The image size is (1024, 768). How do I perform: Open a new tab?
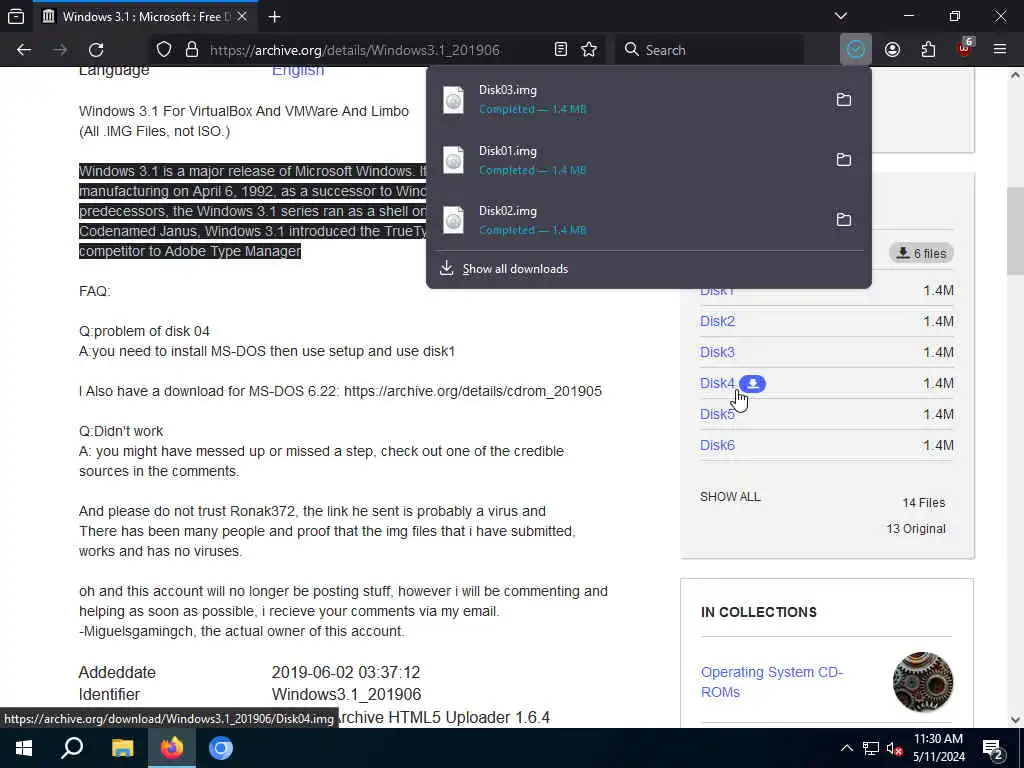point(274,16)
